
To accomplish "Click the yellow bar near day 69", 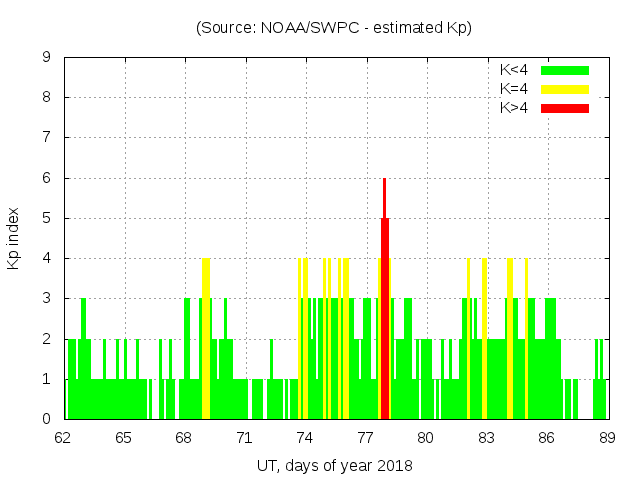I will 206,340.
